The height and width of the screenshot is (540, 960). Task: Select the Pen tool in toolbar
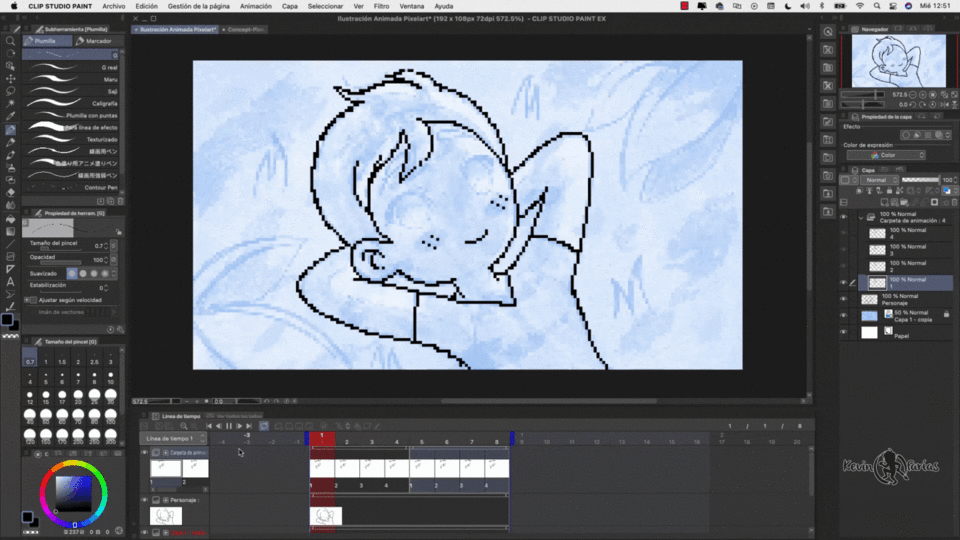[x=10, y=130]
